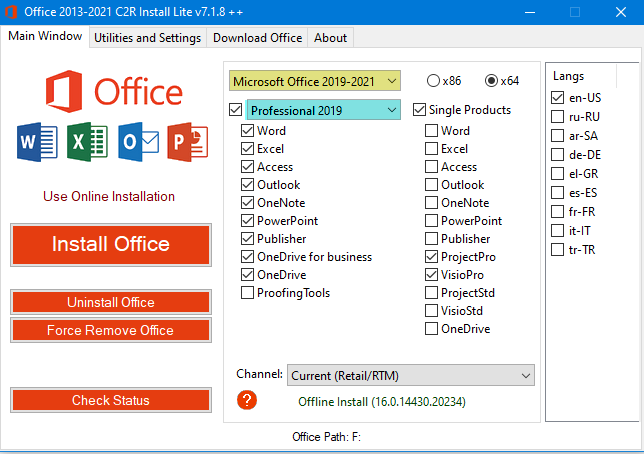
Task: Enable the VisioStd checkbox
Action: (x=431, y=311)
